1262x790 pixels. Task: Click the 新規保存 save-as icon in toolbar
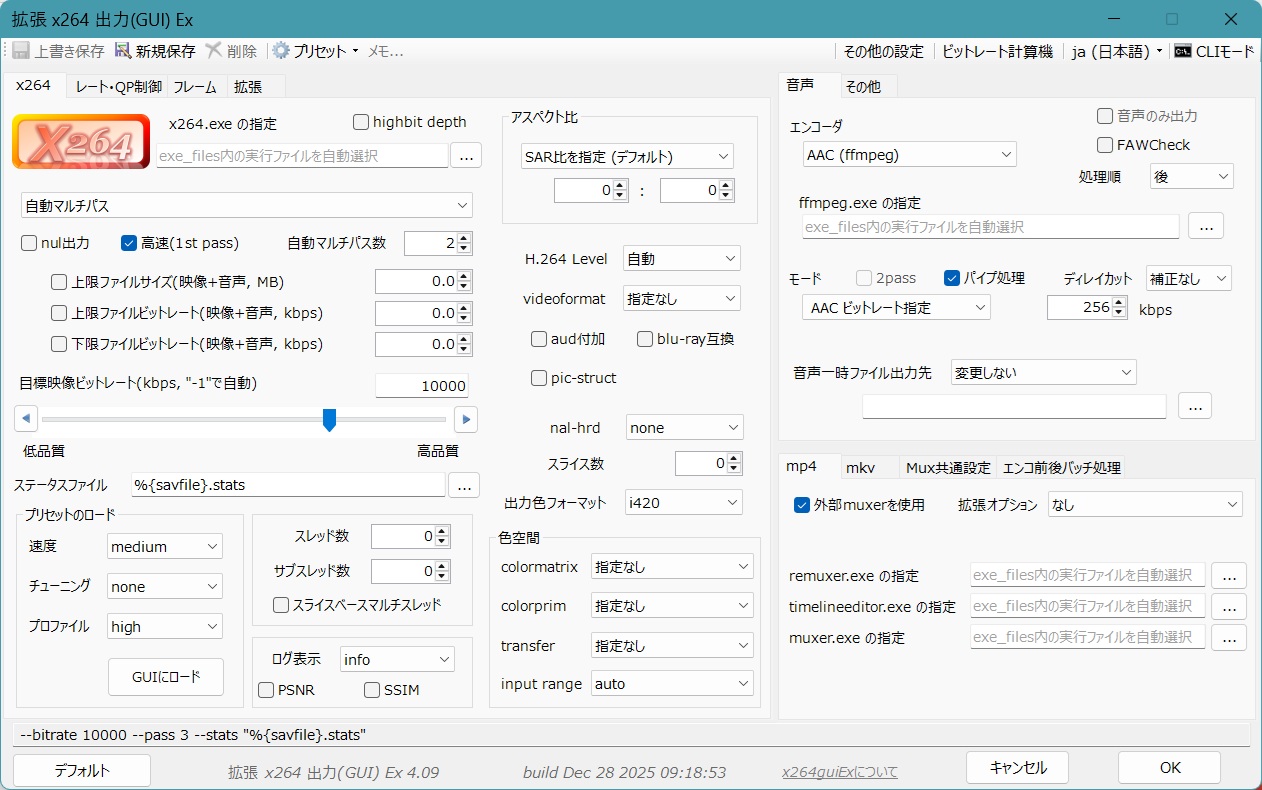124,51
